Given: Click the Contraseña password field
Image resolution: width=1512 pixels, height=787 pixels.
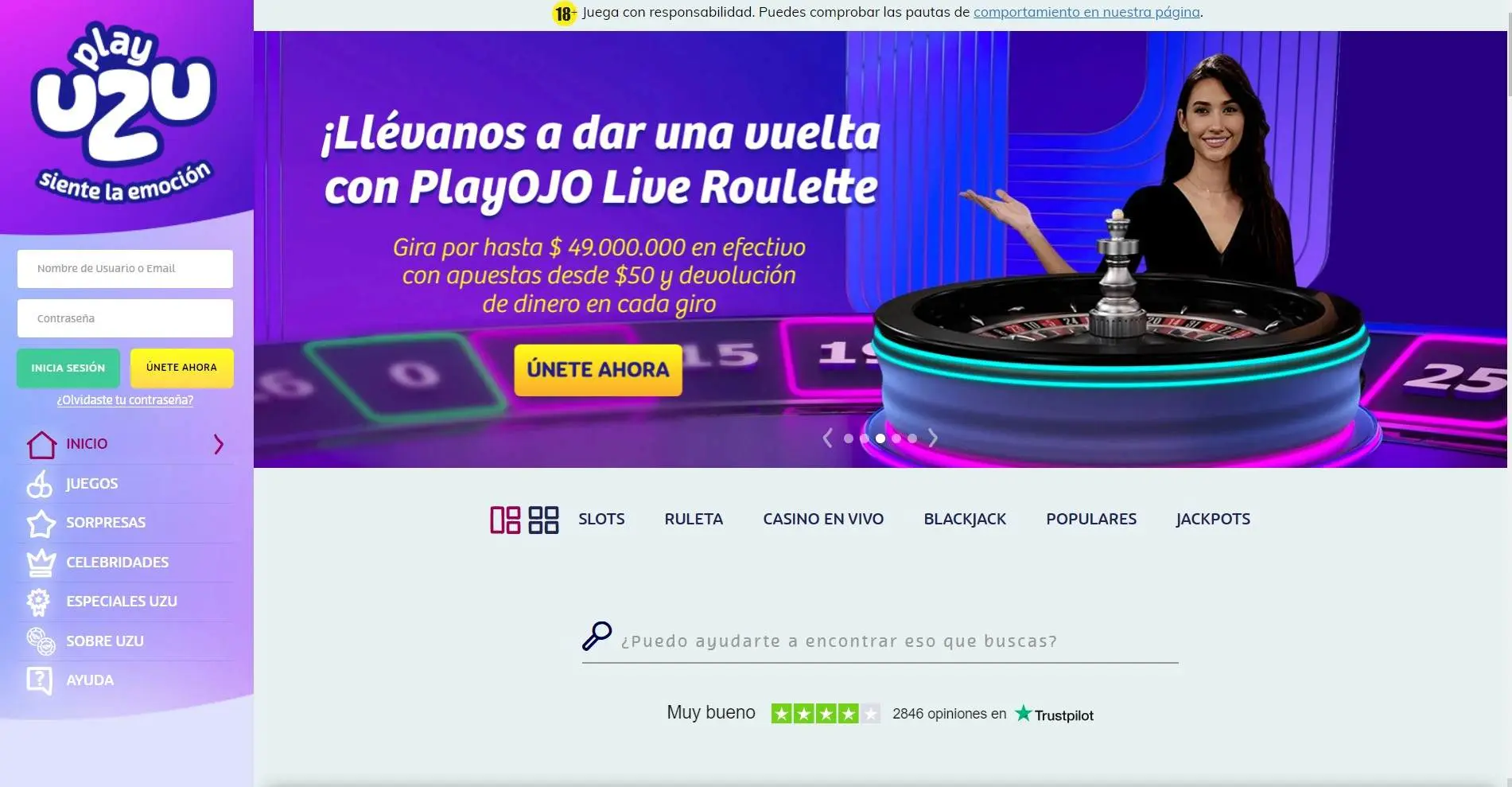Looking at the screenshot, I should tap(125, 318).
